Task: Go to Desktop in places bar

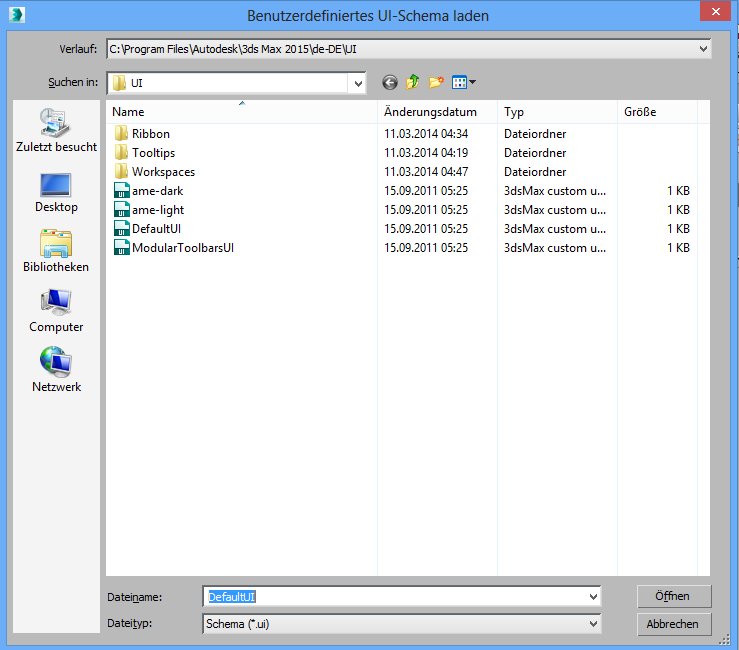Action: click(x=56, y=193)
